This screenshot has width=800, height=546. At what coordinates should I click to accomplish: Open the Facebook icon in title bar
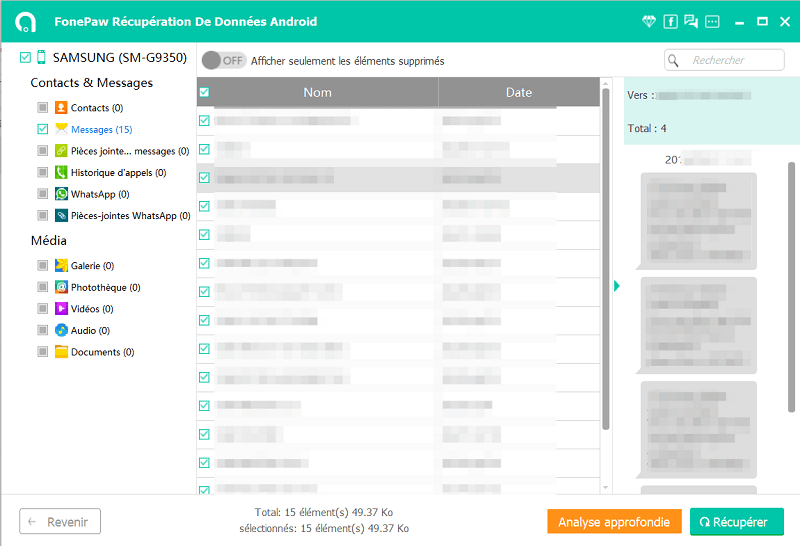(670, 21)
